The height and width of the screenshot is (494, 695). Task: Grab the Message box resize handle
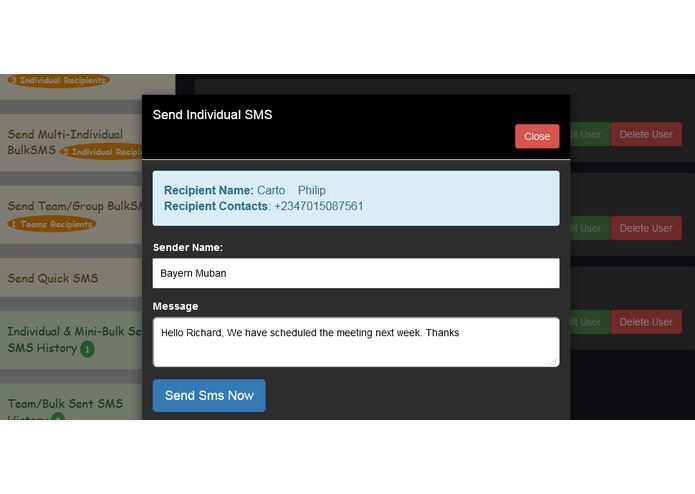coord(554,362)
